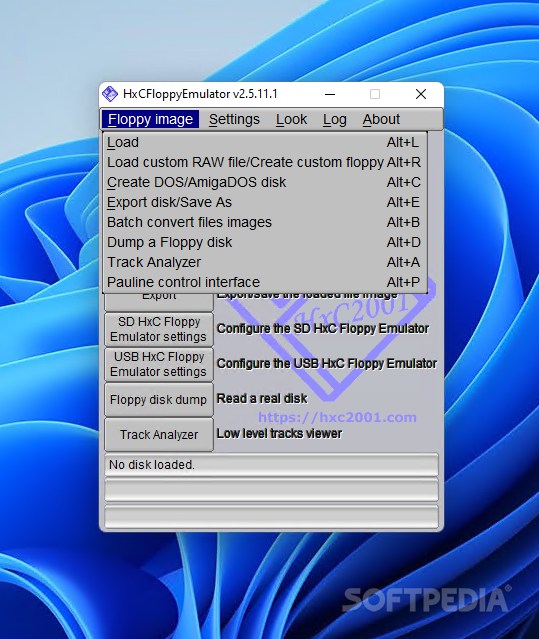Click the 'No disk loaded.' status field
Image resolution: width=539 pixels, height=639 pixels.
click(271, 465)
